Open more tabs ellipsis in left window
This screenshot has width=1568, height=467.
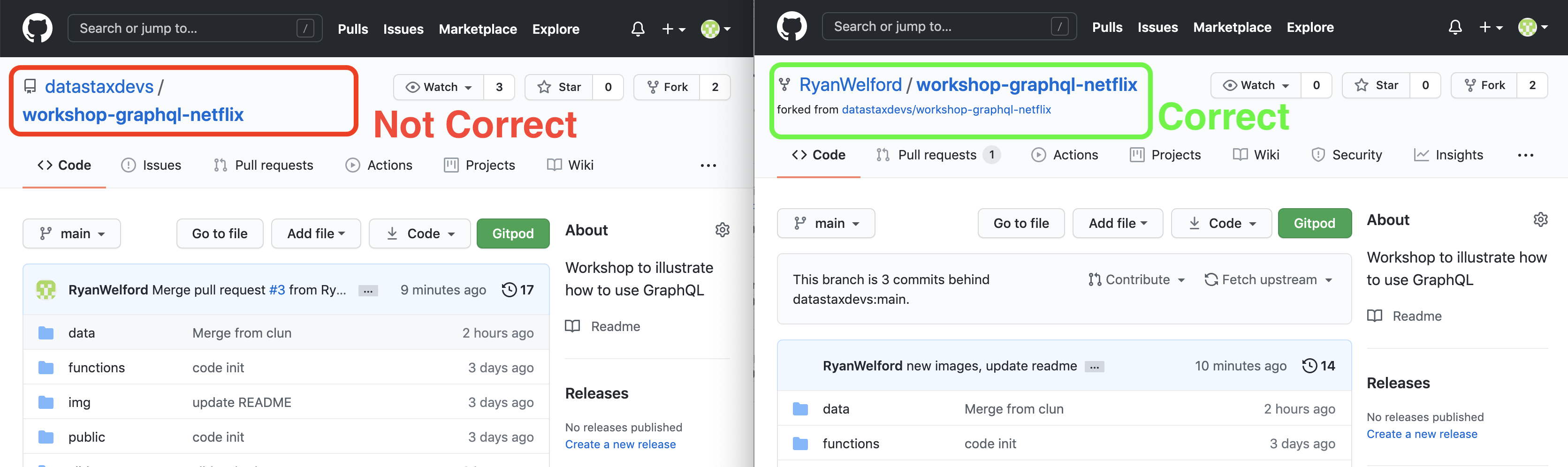[708, 166]
